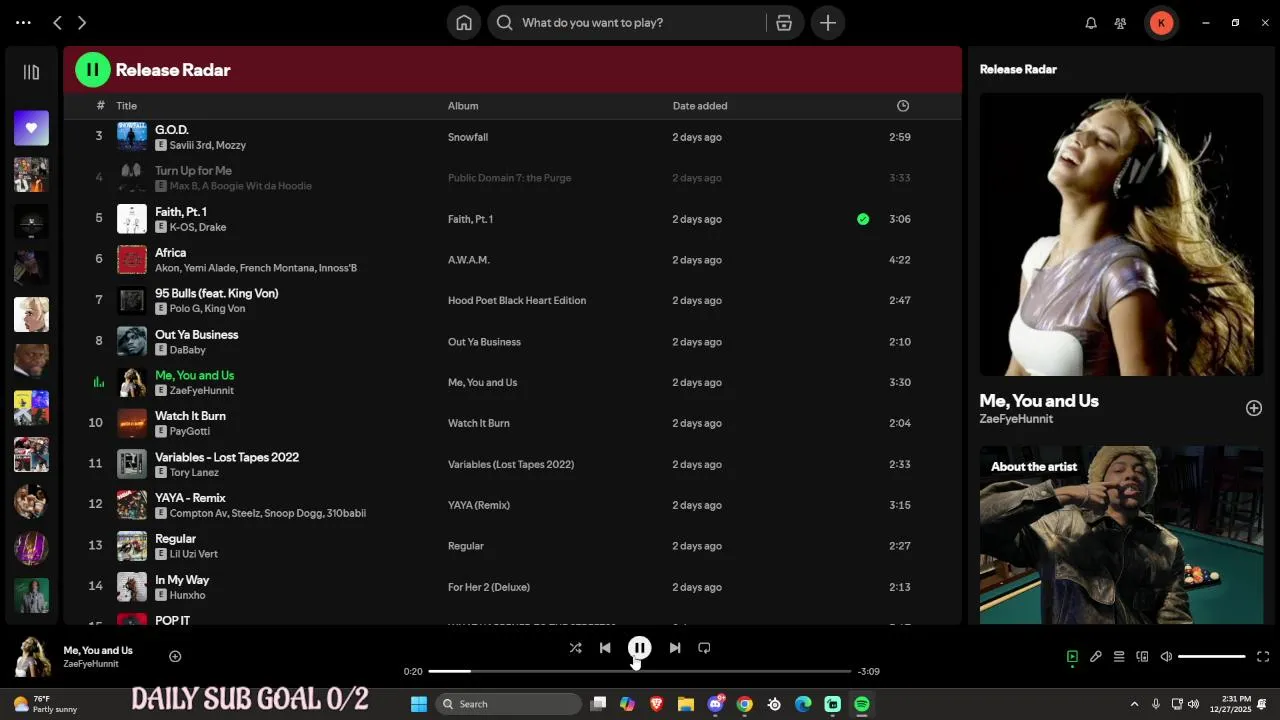Click the Create plus button at top
Viewport: 1280px width, 720px height.
point(828,23)
